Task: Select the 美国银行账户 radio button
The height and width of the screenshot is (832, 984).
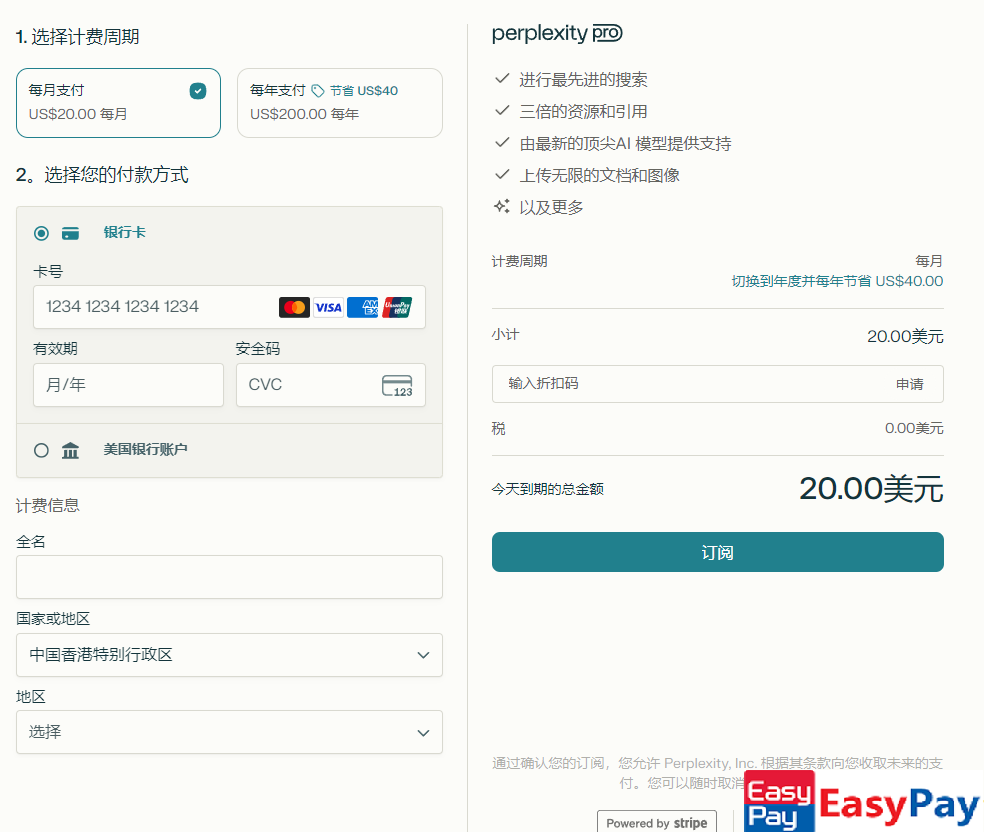Action: pyautogui.click(x=41, y=451)
